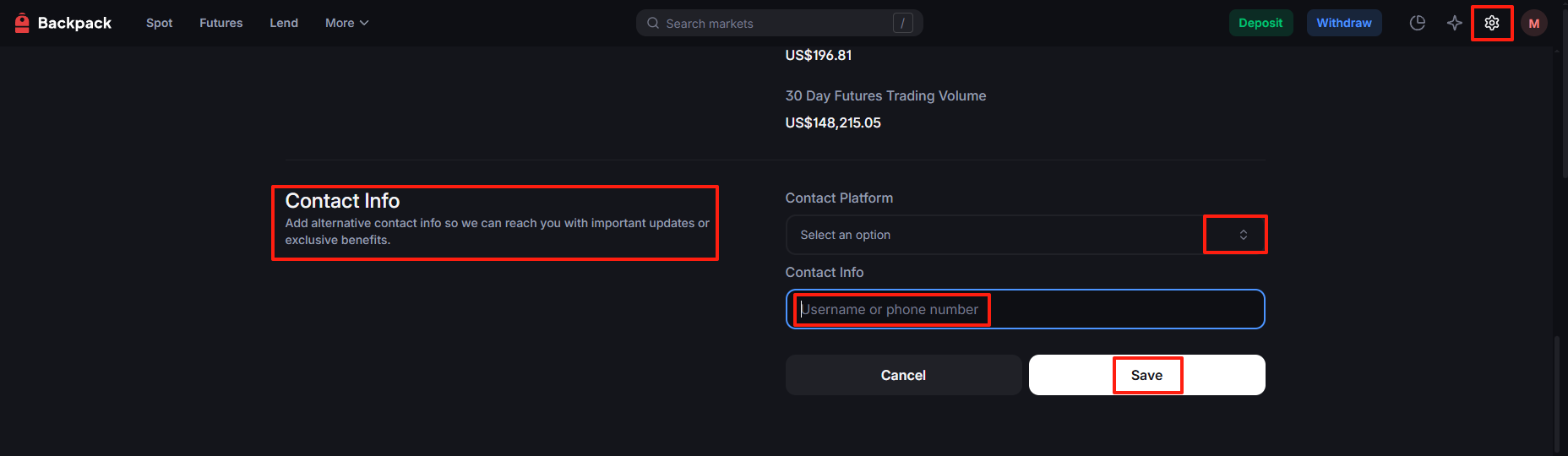1568x456 pixels.
Task: Focus the Username or phone number field
Action: [1024, 309]
